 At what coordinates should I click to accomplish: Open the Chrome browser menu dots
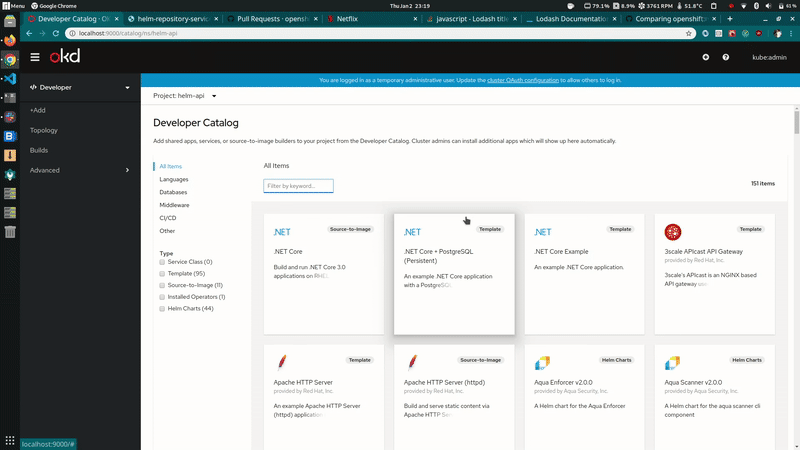tap(791, 33)
